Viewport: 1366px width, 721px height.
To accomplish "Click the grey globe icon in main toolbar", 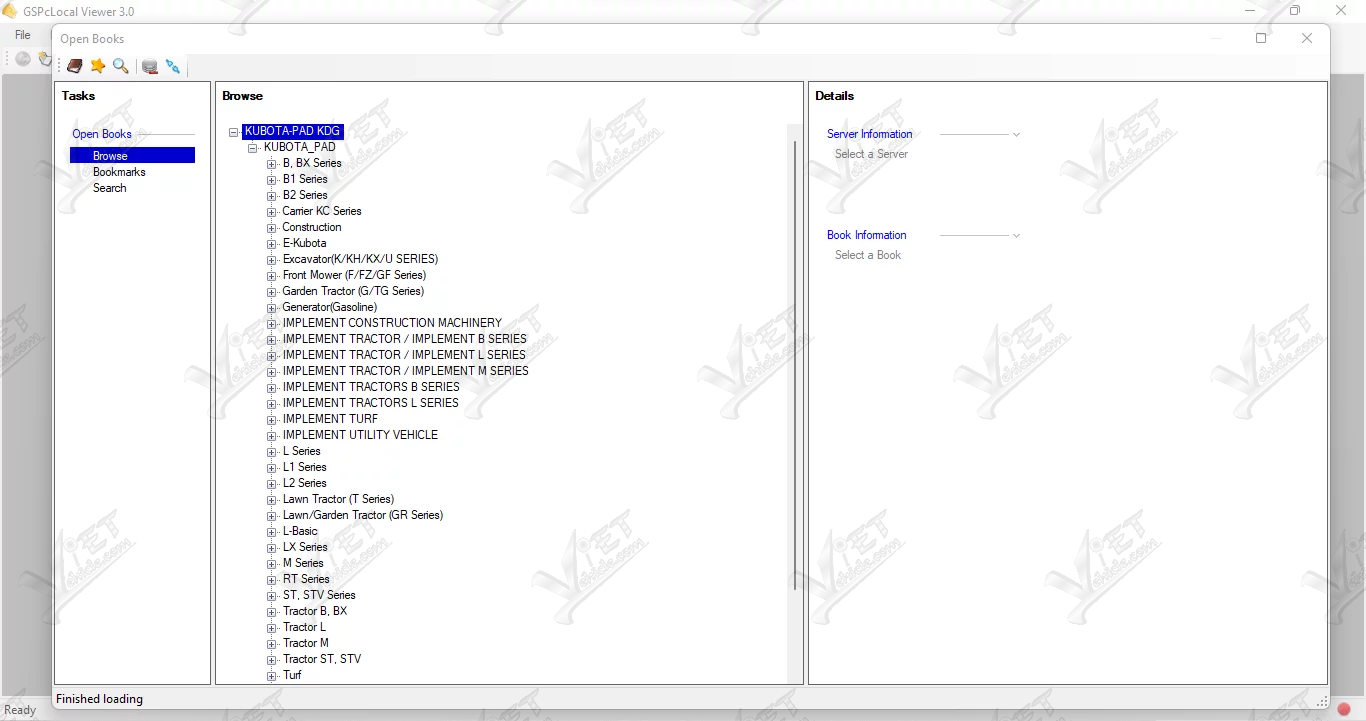I will [22, 59].
